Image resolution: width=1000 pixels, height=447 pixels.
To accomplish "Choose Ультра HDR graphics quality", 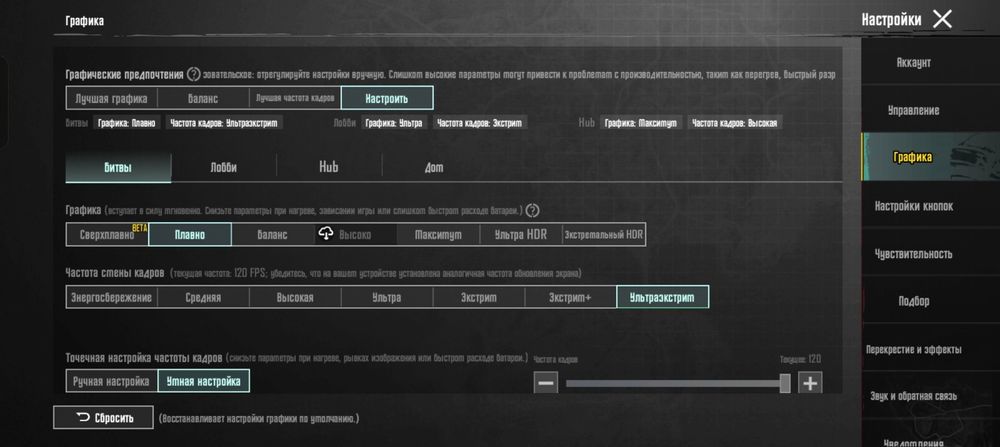I will [521, 235].
